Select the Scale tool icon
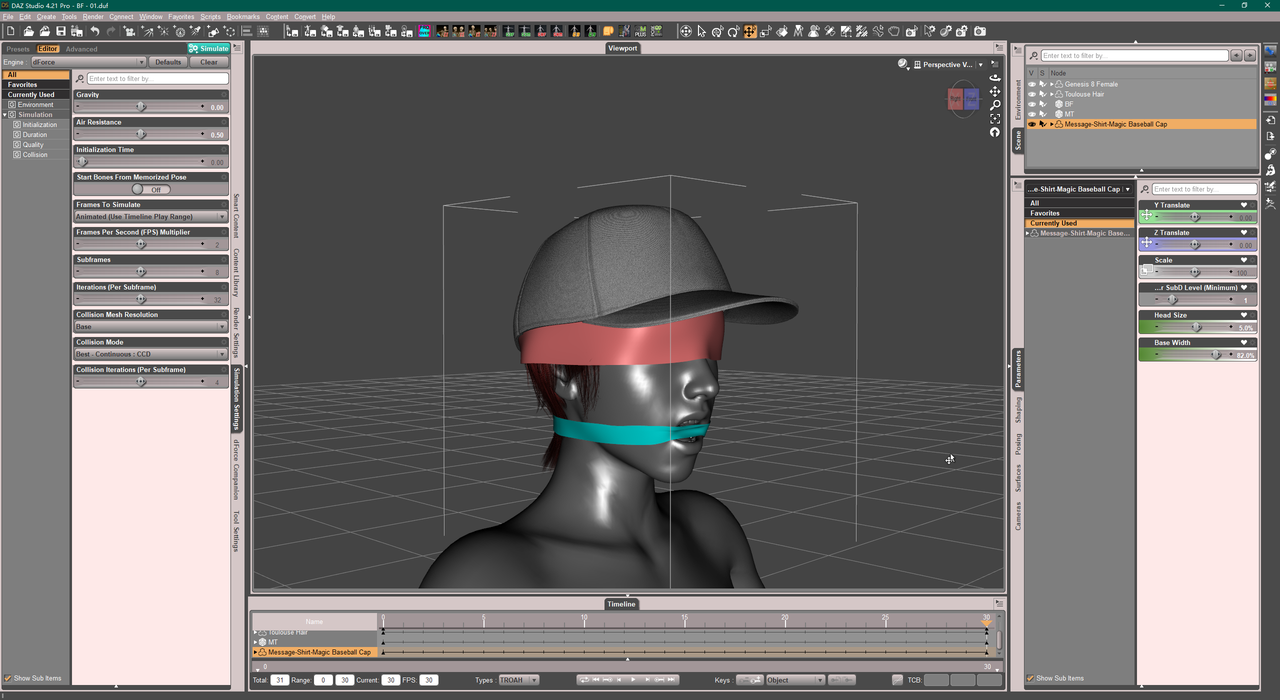The width and height of the screenshot is (1280, 700). [x=765, y=32]
